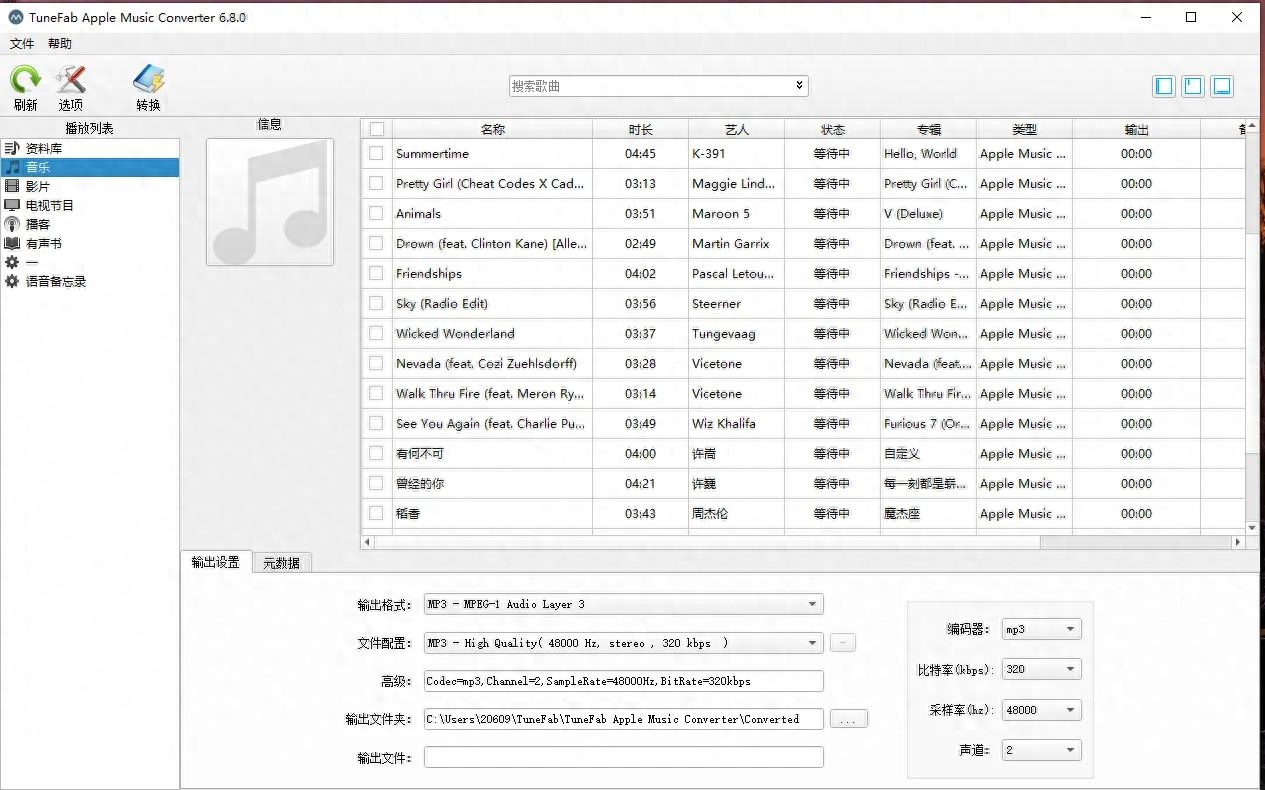
Task: Expand the 搜索歌曲 search songs combo box
Action: (x=798, y=85)
